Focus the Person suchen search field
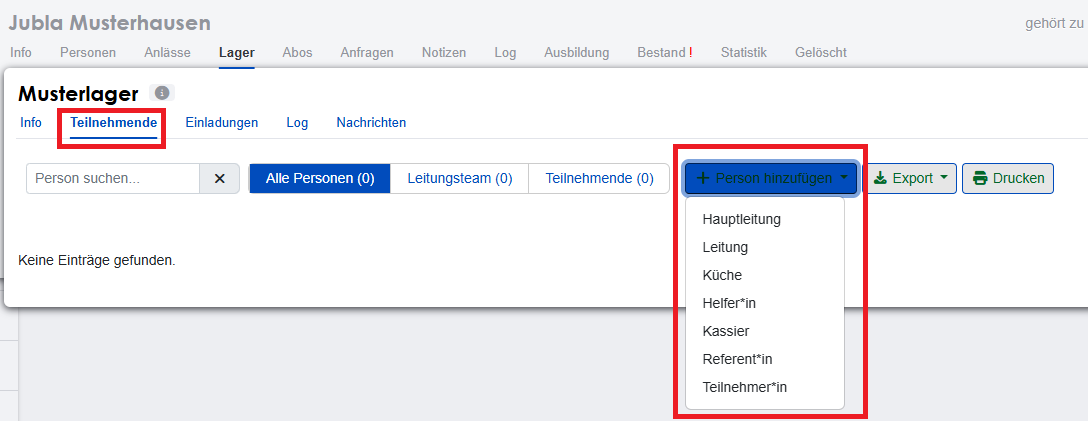 113,178
